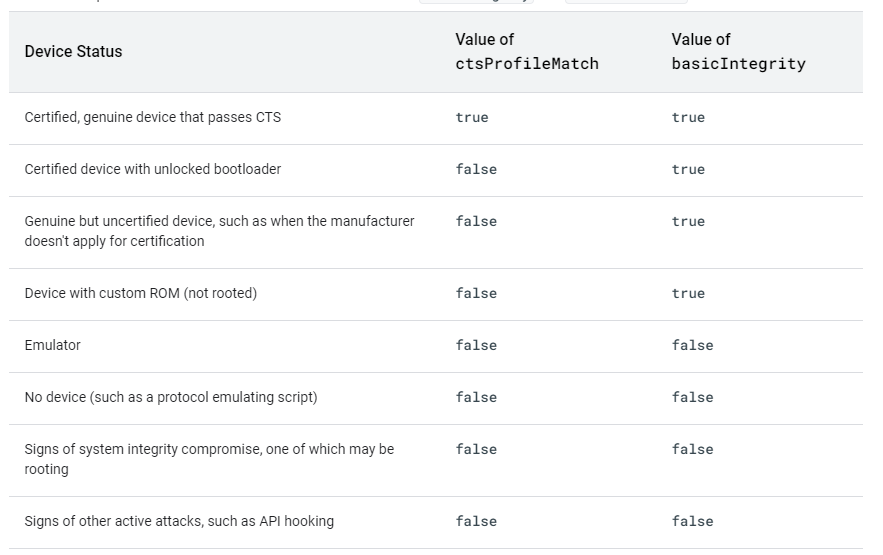Click ctsProfileMatch 'false' for uncertified device row

coord(476,222)
